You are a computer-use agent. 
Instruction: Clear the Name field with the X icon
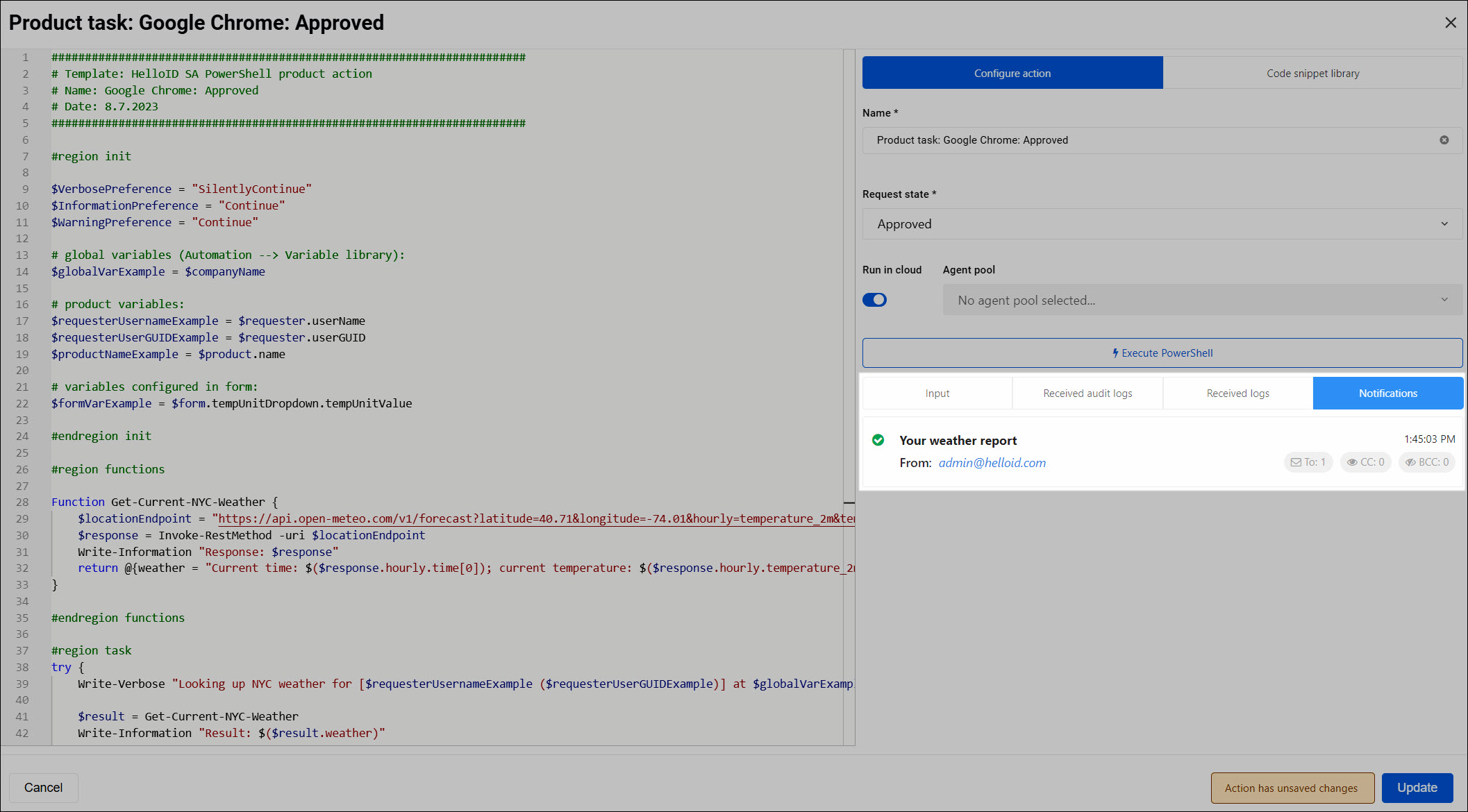coord(1444,140)
